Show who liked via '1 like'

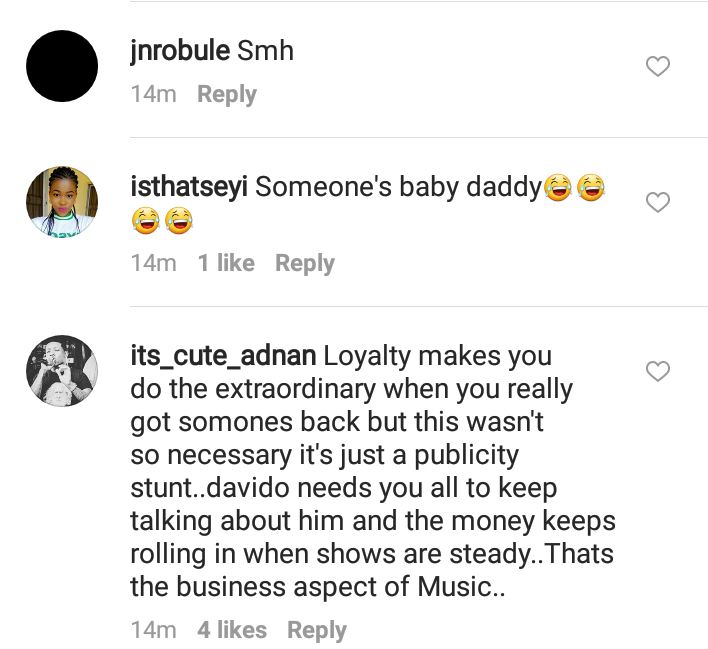[226, 263]
